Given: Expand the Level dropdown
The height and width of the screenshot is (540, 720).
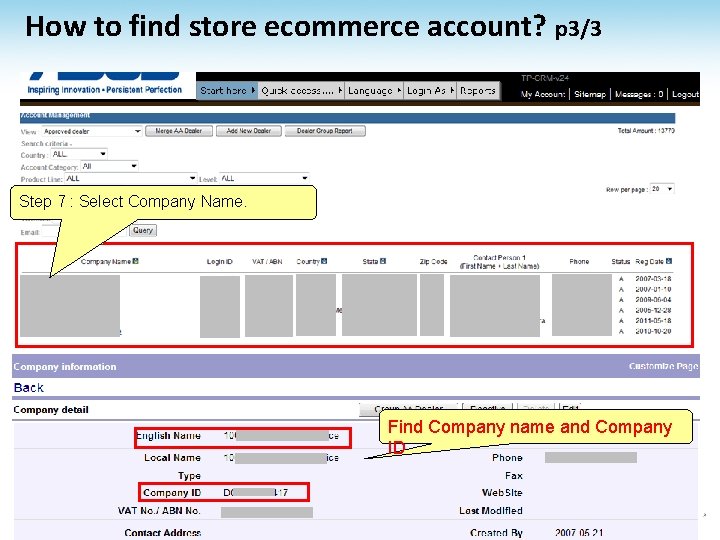Looking at the screenshot, I should click(x=264, y=178).
